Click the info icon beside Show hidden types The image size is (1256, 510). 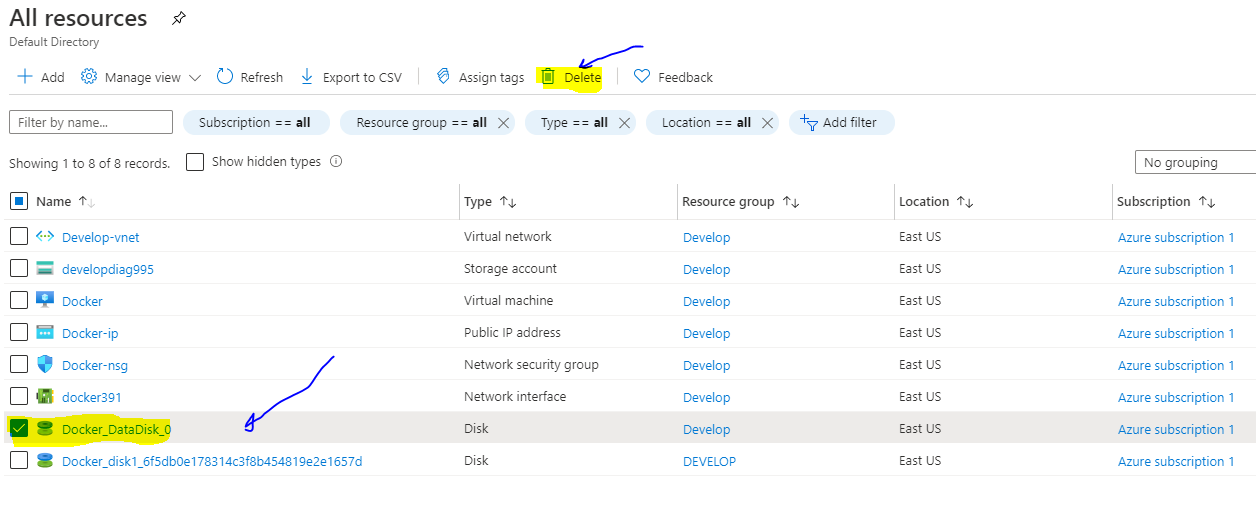[x=336, y=161]
